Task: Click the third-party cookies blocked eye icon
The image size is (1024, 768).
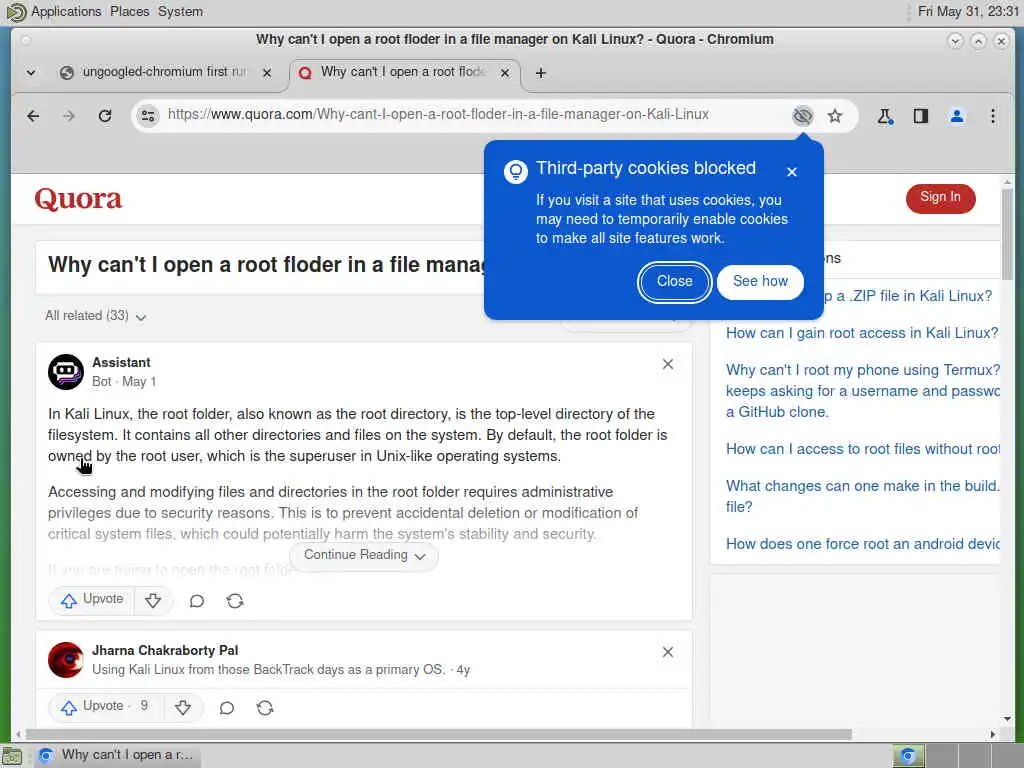Action: pyautogui.click(x=803, y=116)
